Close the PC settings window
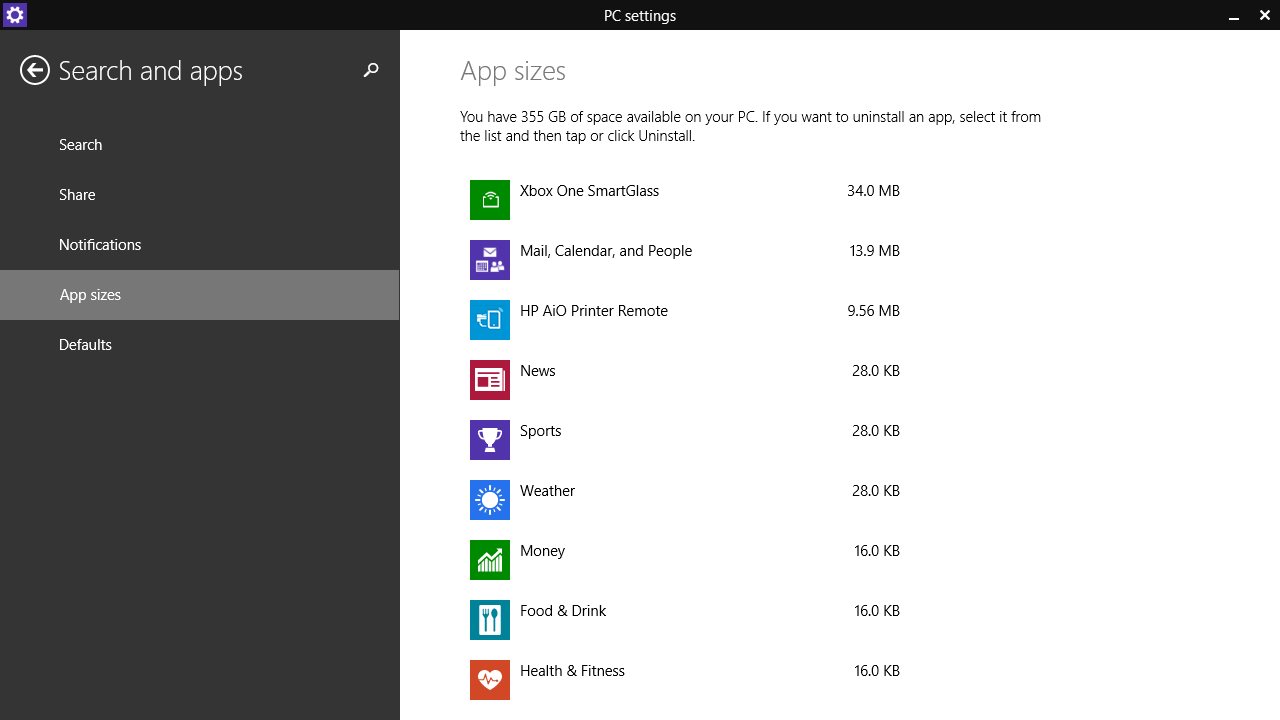Image resolution: width=1280 pixels, height=720 pixels. [x=1264, y=15]
